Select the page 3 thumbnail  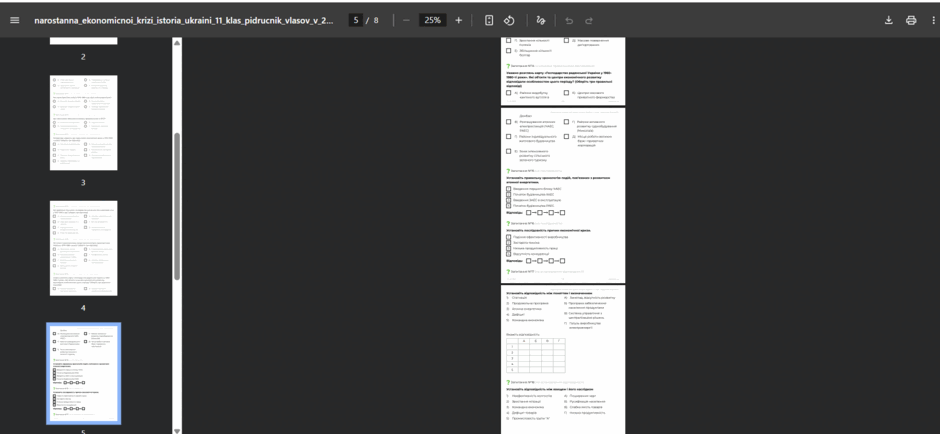(83, 123)
